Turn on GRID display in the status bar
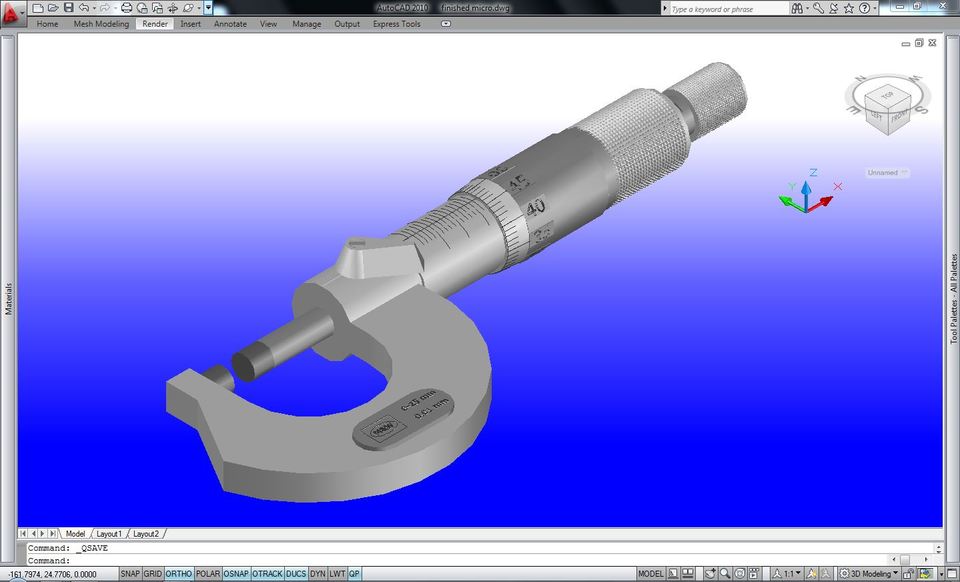 [150, 573]
